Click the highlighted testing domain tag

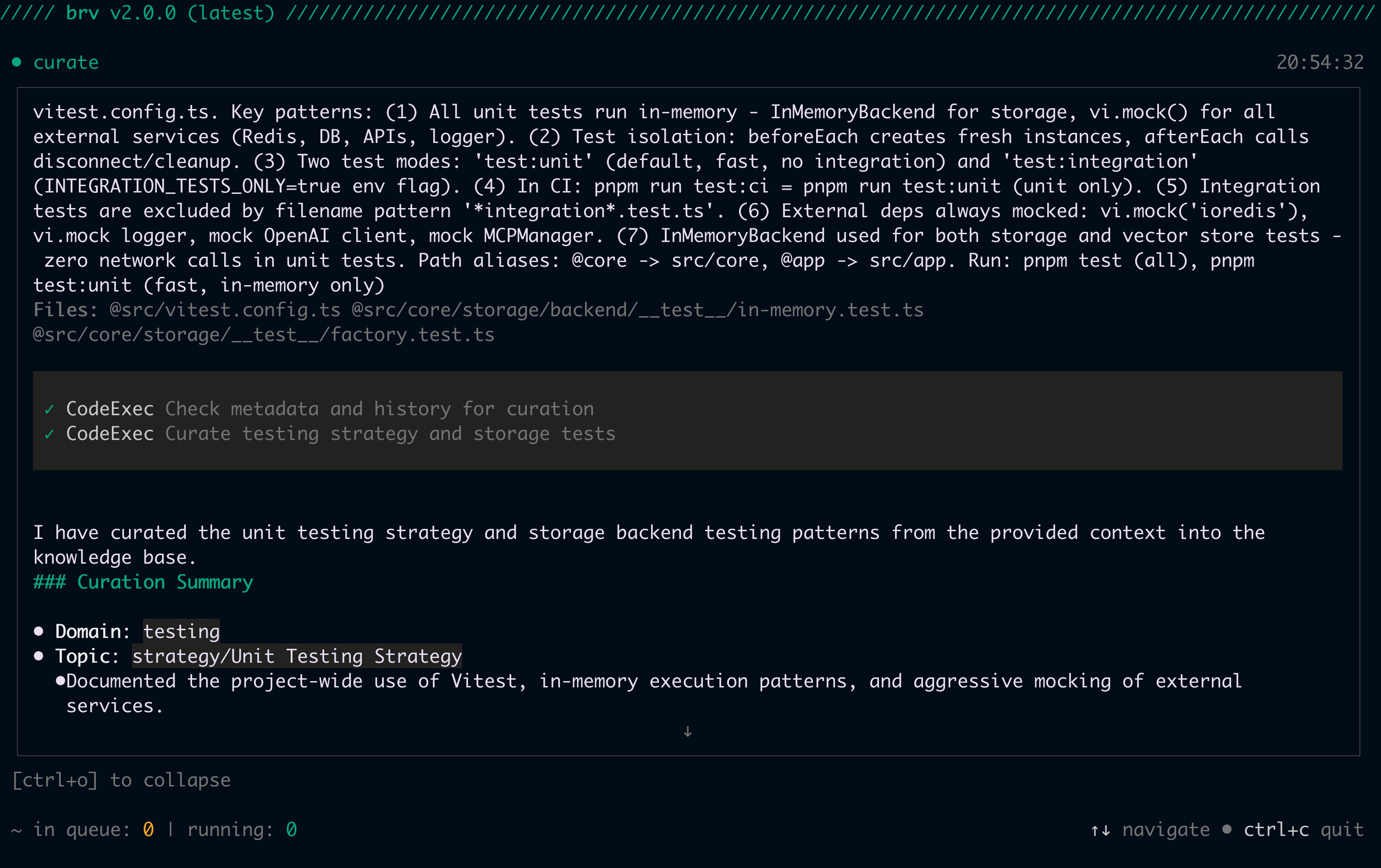point(181,631)
